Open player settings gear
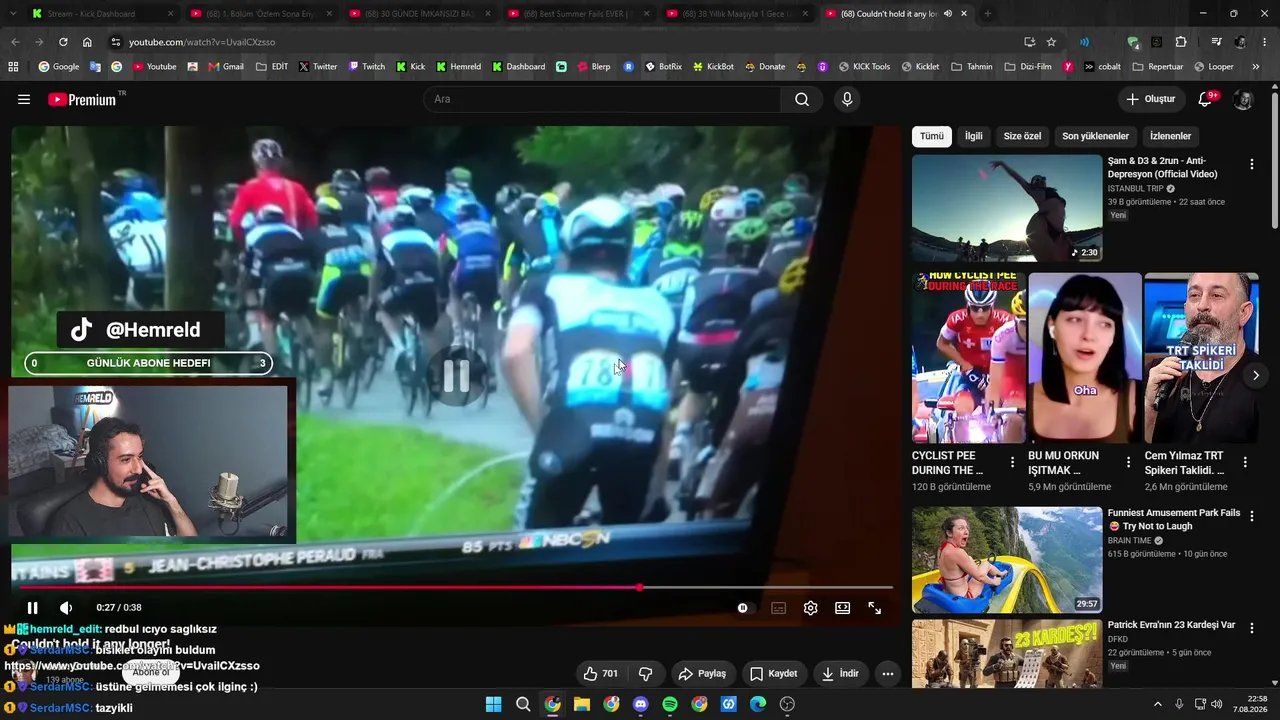Screen dimensions: 1280x720 [x=810, y=607]
